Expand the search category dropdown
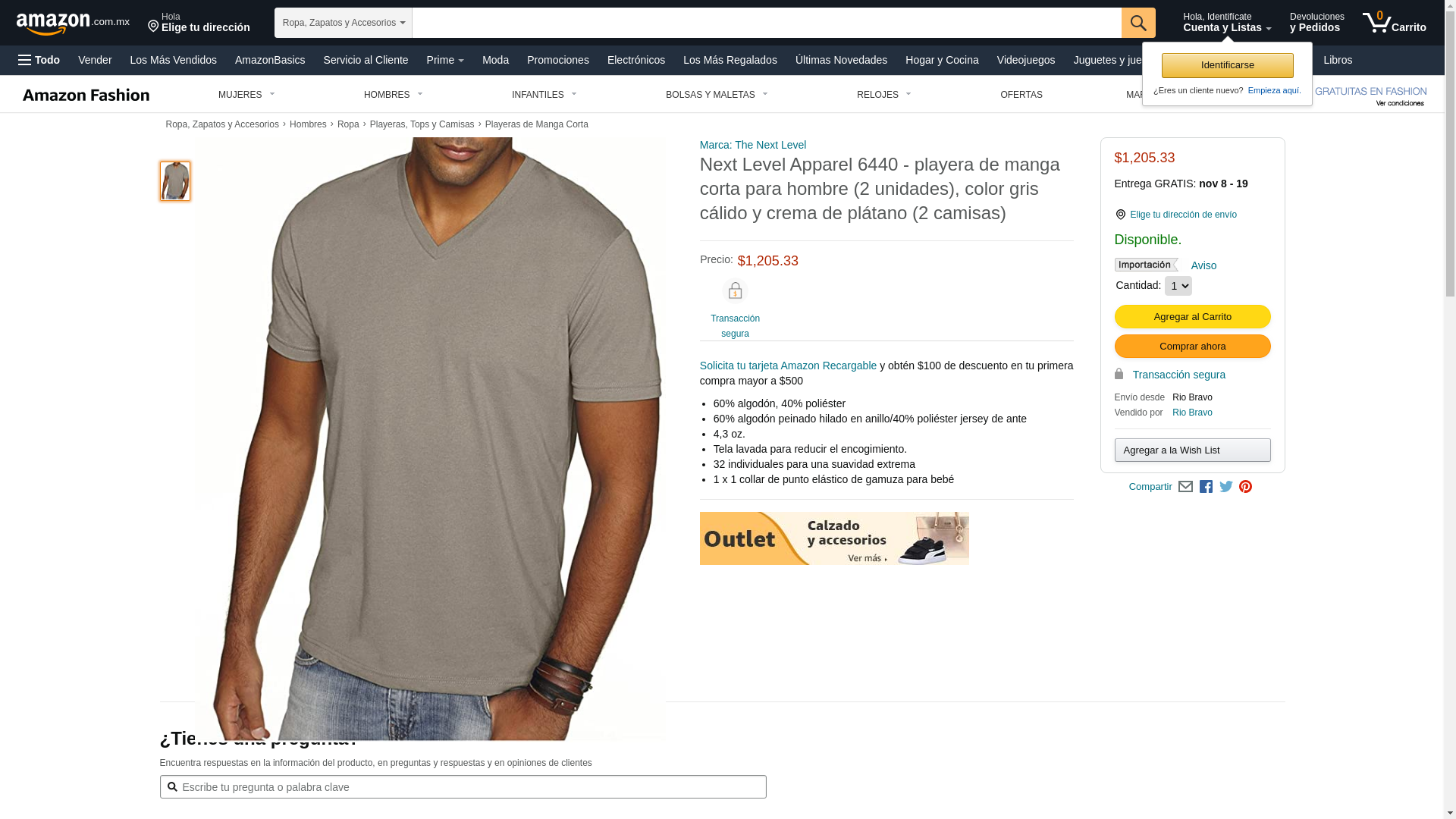The image size is (1456, 819). pos(344,23)
